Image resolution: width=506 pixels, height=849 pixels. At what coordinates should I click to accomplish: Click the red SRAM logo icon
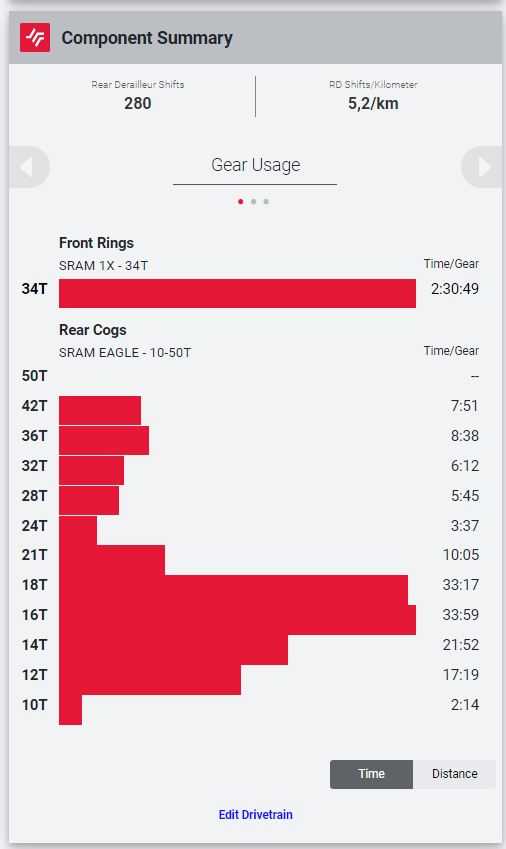click(35, 37)
